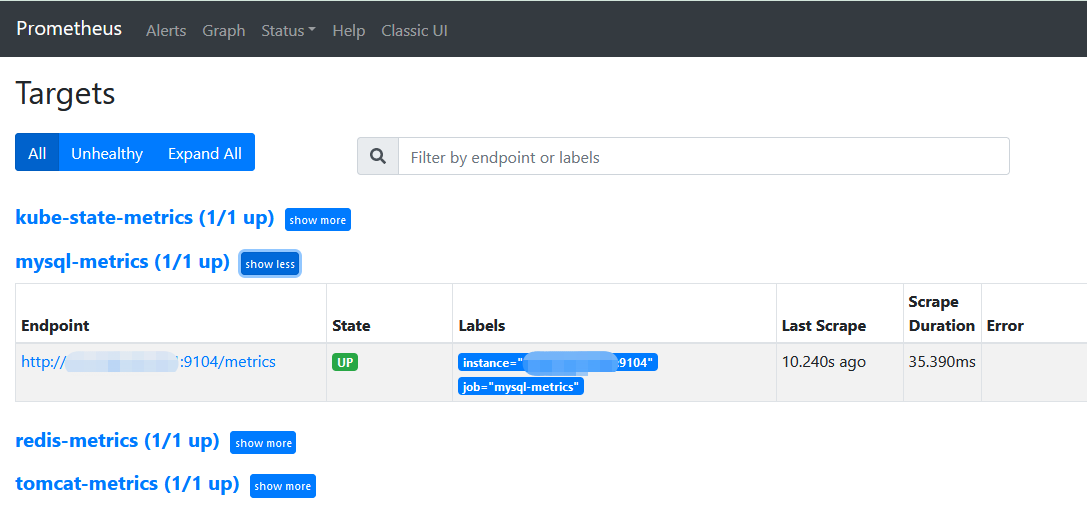Switch to Classic UI
Viewport: 1087px width, 511px height.
point(415,31)
